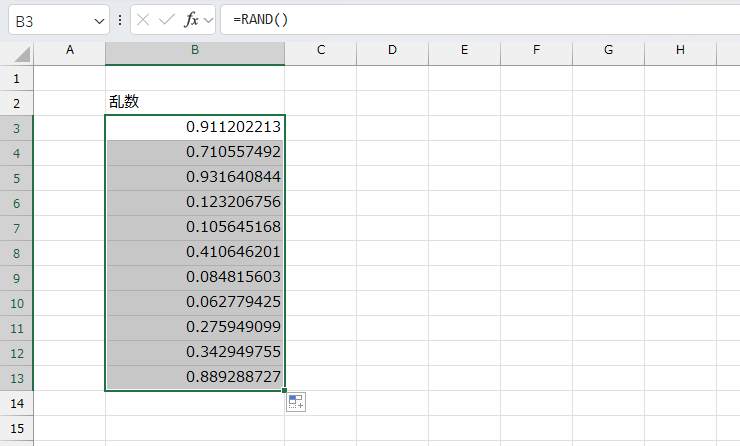This screenshot has height=446, width=740.
Task: Select the row 3 header
Action: coord(17,127)
